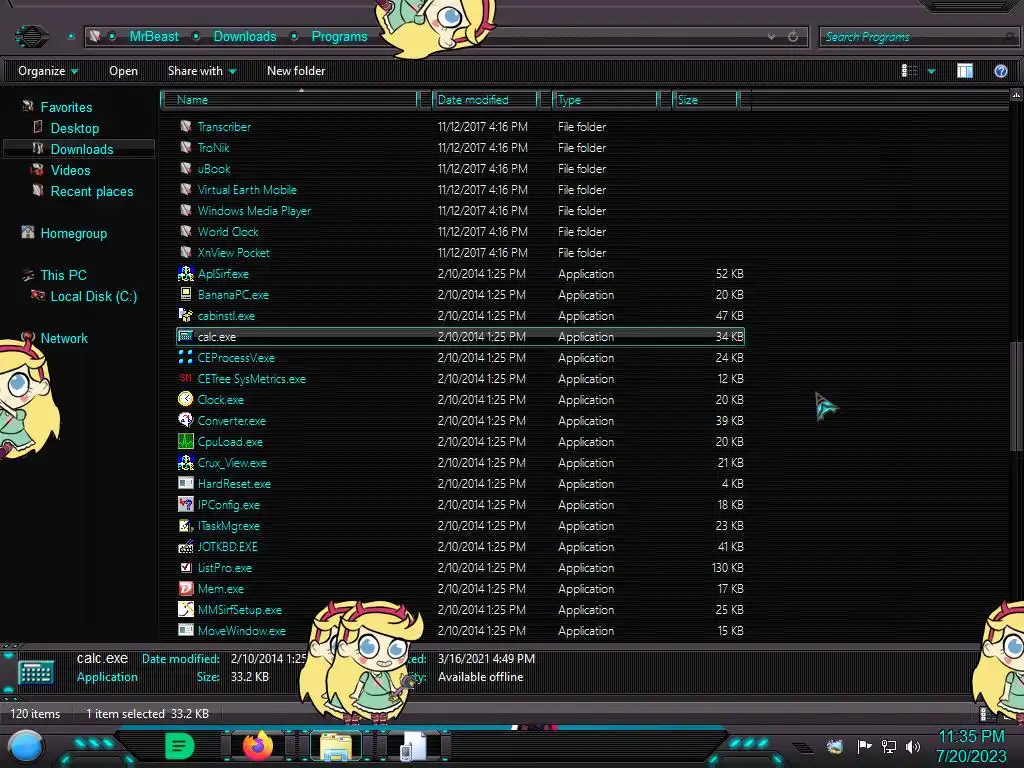Viewport: 1024px width, 768px height.
Task: Click the Open toolbar button
Action: click(x=123, y=71)
